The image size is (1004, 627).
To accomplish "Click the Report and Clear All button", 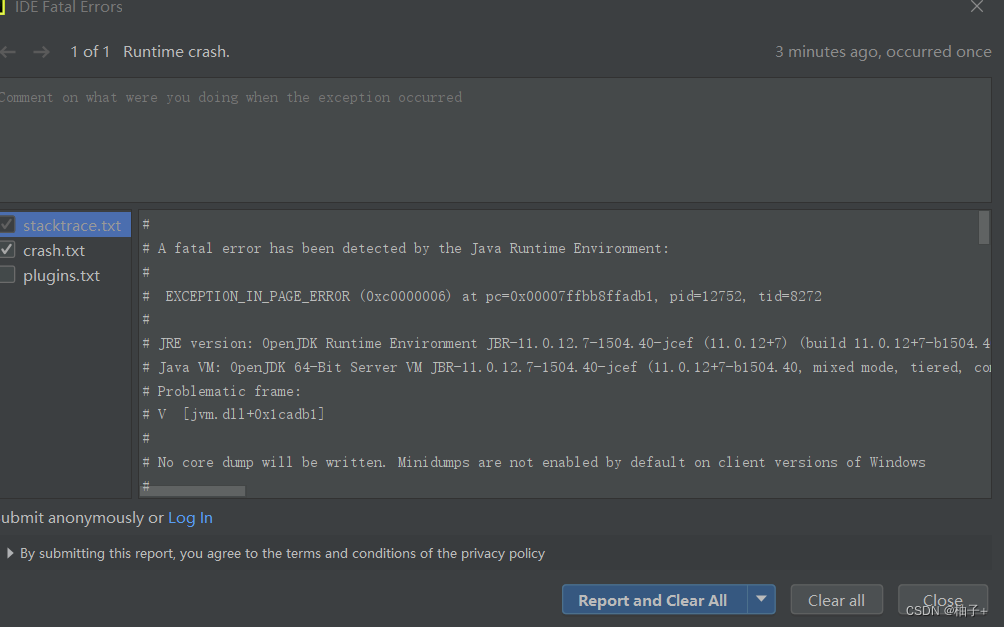I will 652,599.
